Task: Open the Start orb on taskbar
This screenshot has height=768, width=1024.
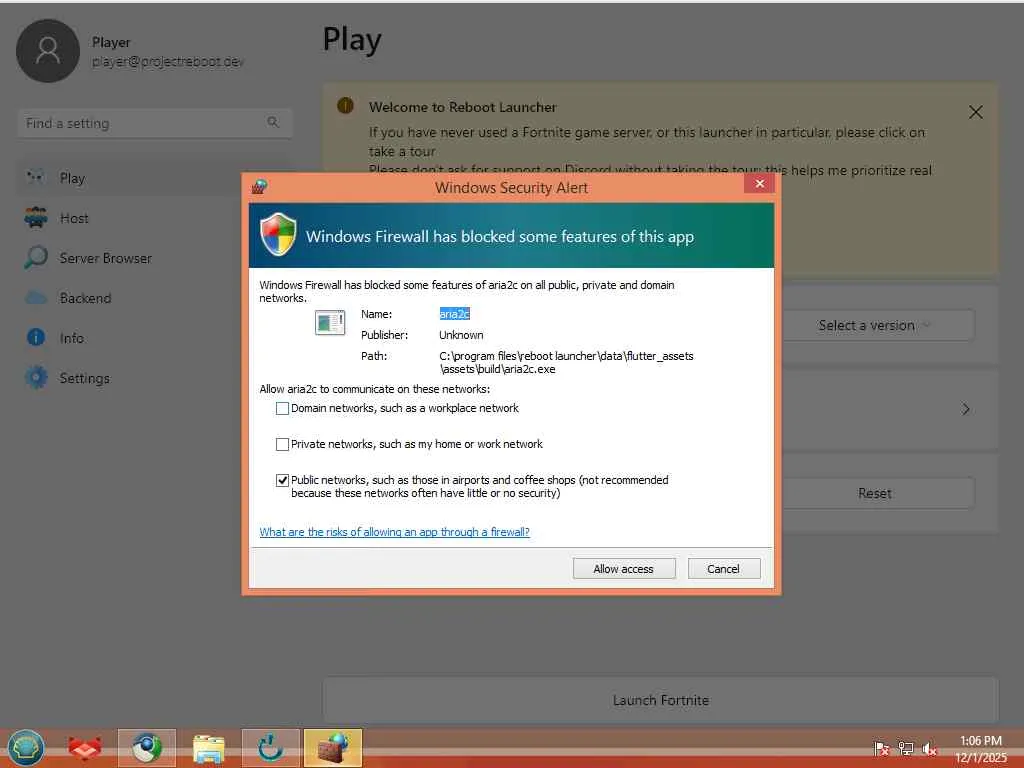Action: pyautogui.click(x=26, y=748)
